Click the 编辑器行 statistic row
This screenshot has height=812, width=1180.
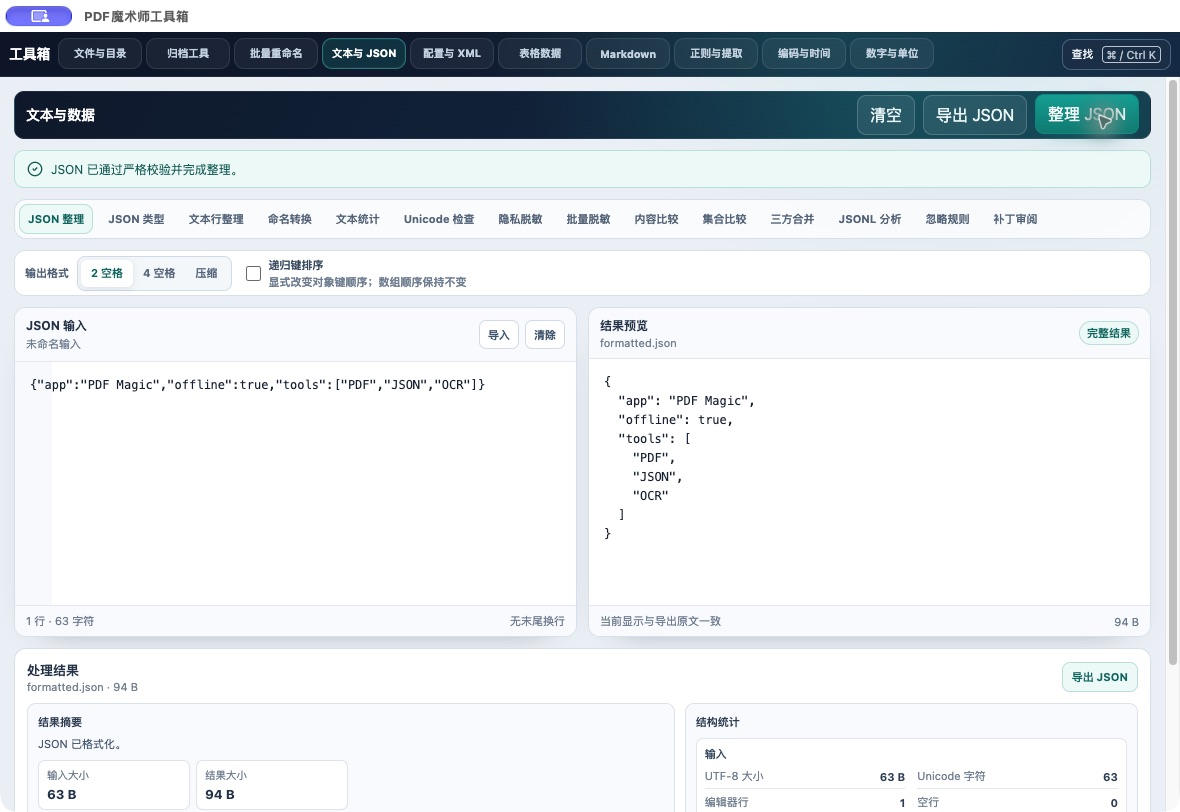pyautogui.click(x=804, y=802)
